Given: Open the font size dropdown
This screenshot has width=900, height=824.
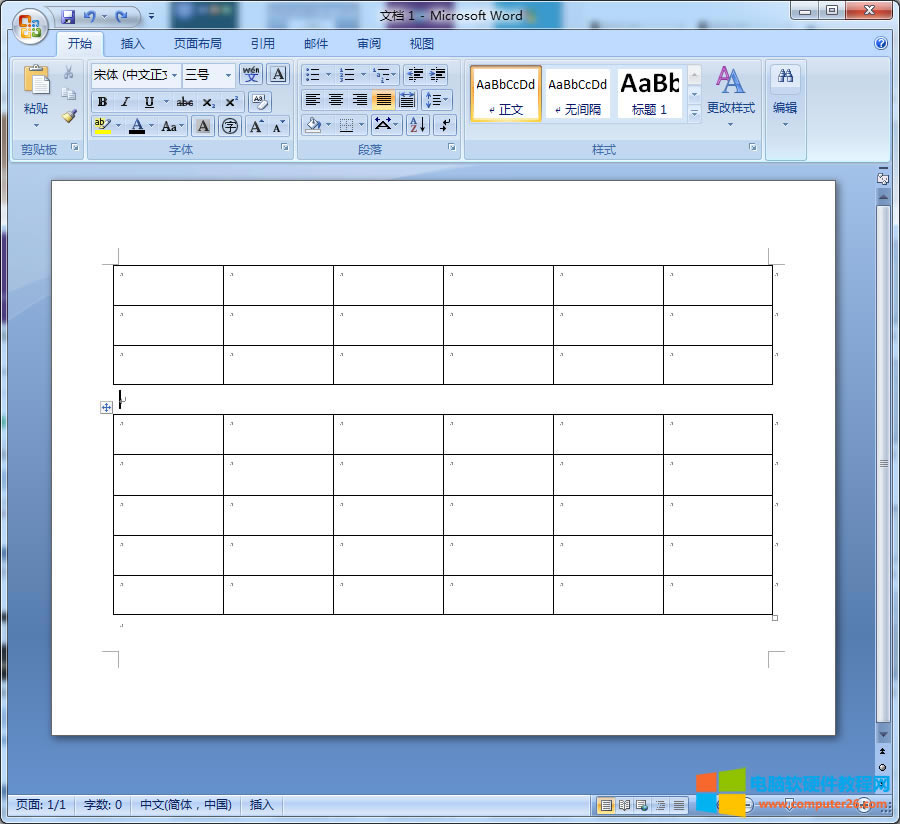Looking at the screenshot, I should point(226,74).
